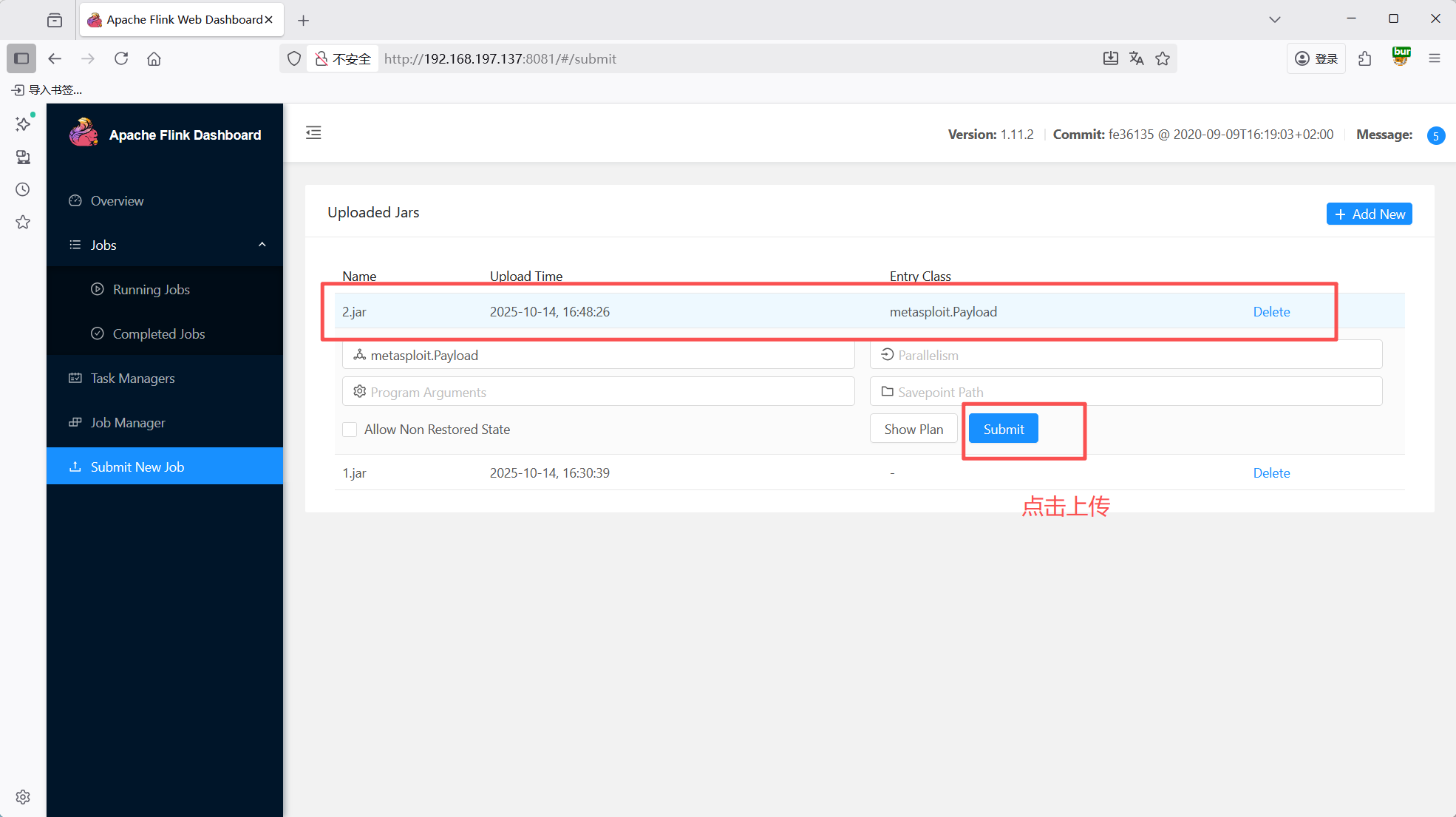The height and width of the screenshot is (817, 1456).
Task: Open the Overview page
Action: coord(117,200)
